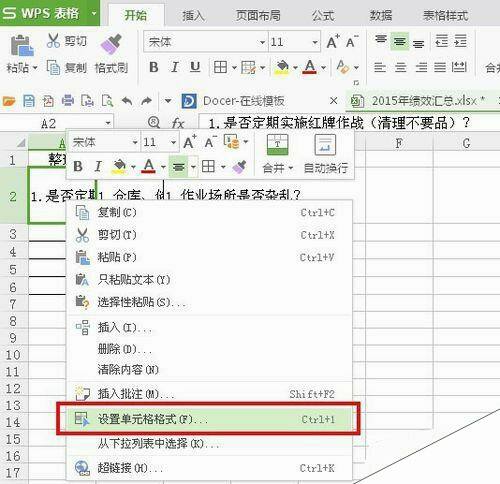Open mini toolbar font size dropdown
Image resolution: width=500 pixels, height=484 pixels.
[x=173, y=143]
